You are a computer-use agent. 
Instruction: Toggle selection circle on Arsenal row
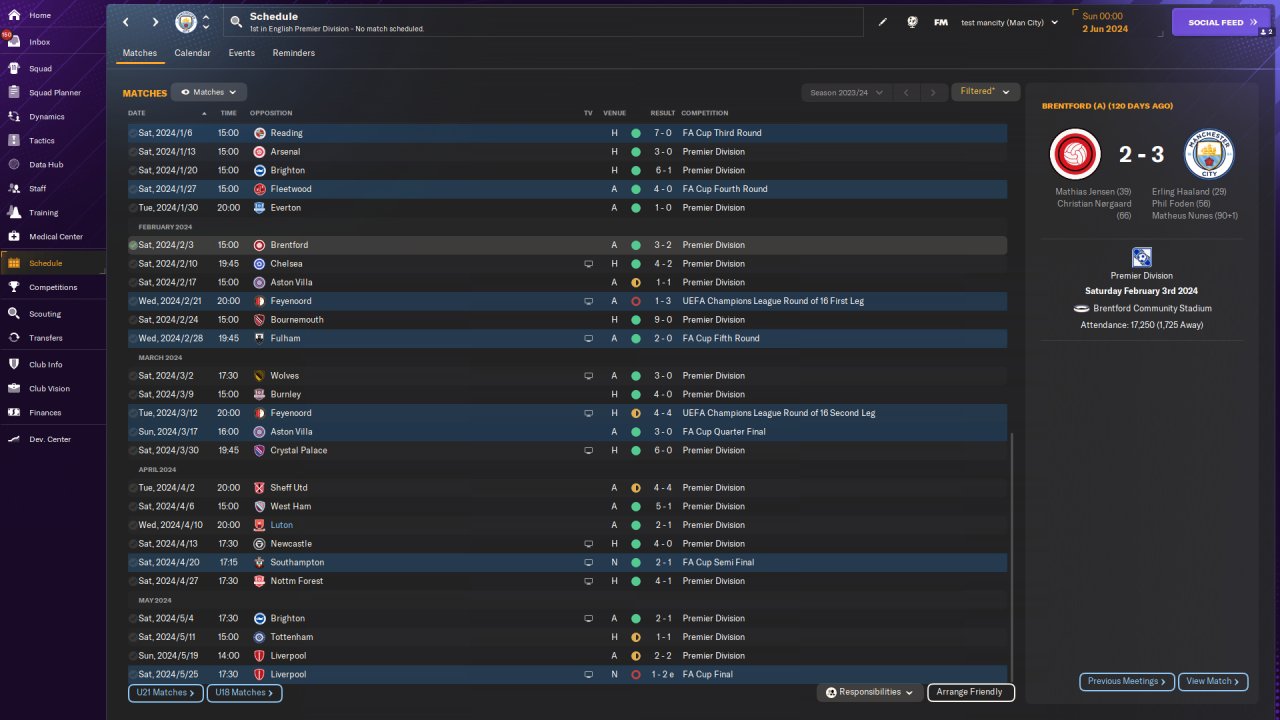click(x=133, y=152)
